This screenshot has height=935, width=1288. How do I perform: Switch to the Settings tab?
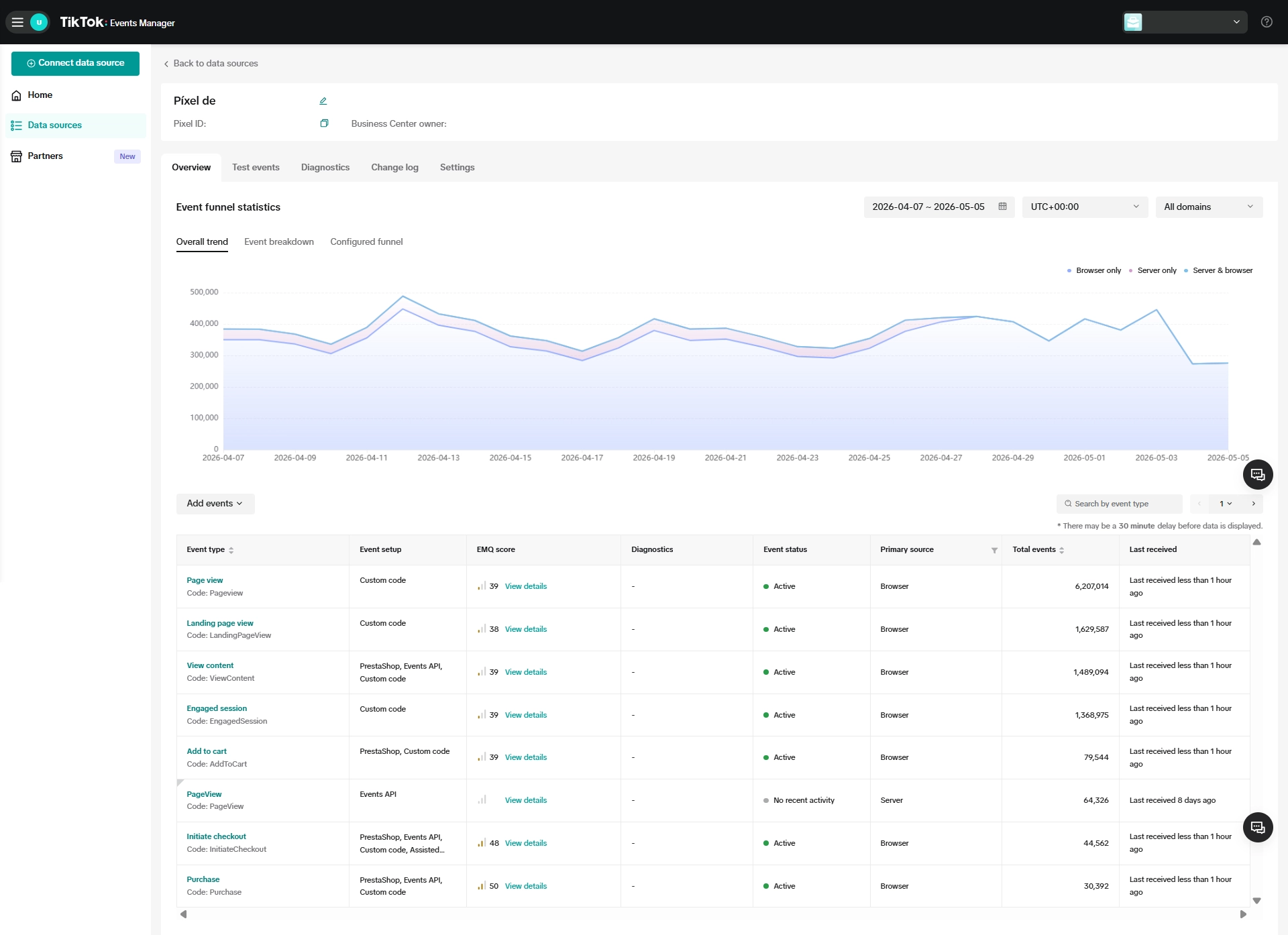(x=457, y=168)
